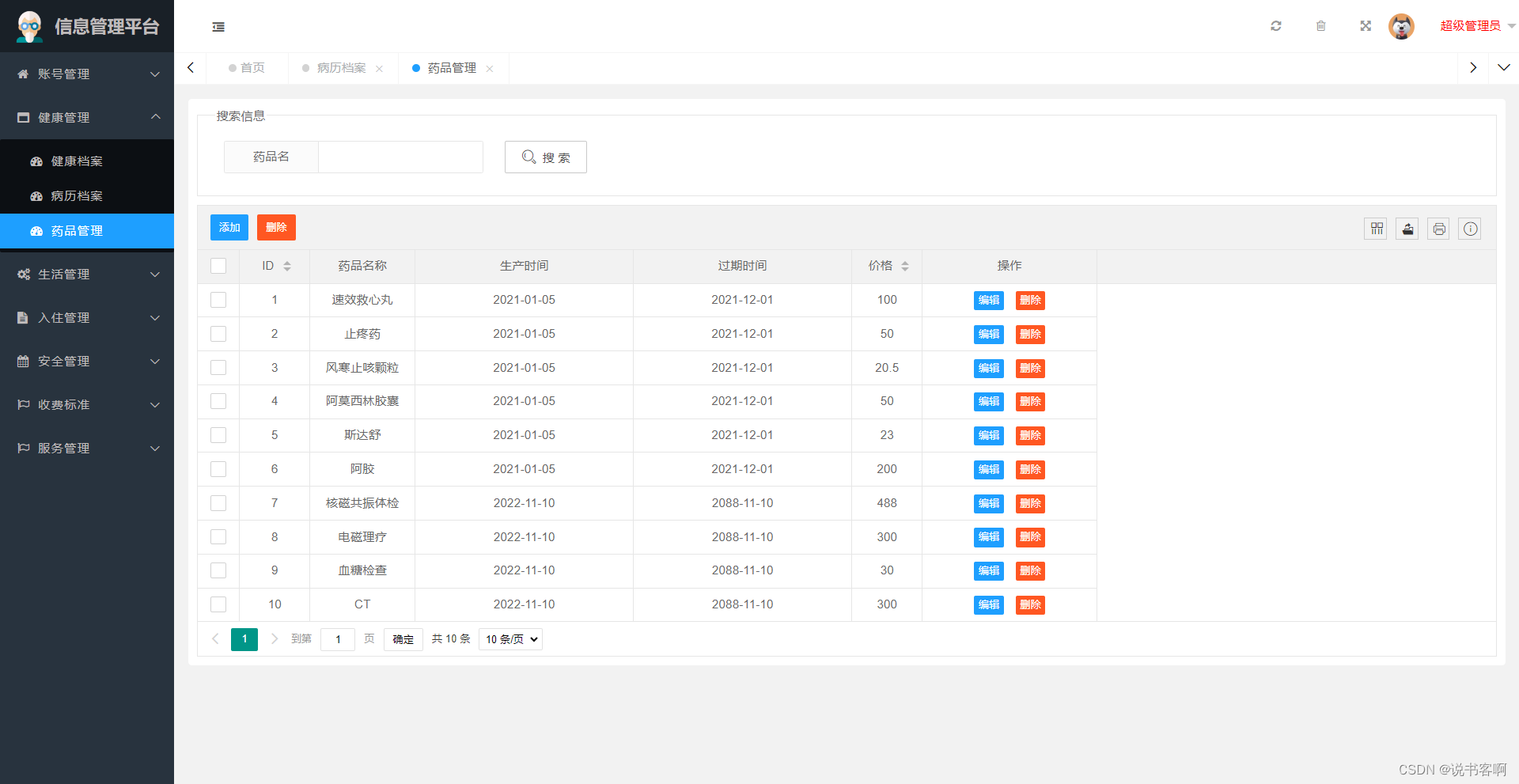
Task: Select the 药品管理 tab
Action: (x=452, y=68)
